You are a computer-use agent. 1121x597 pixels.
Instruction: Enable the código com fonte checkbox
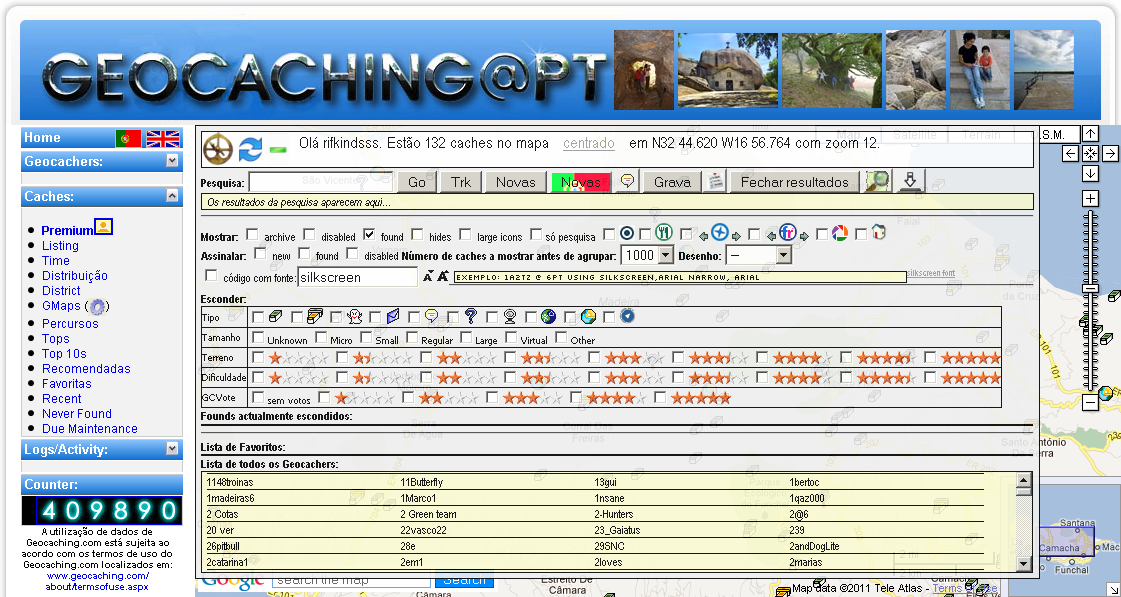point(211,275)
